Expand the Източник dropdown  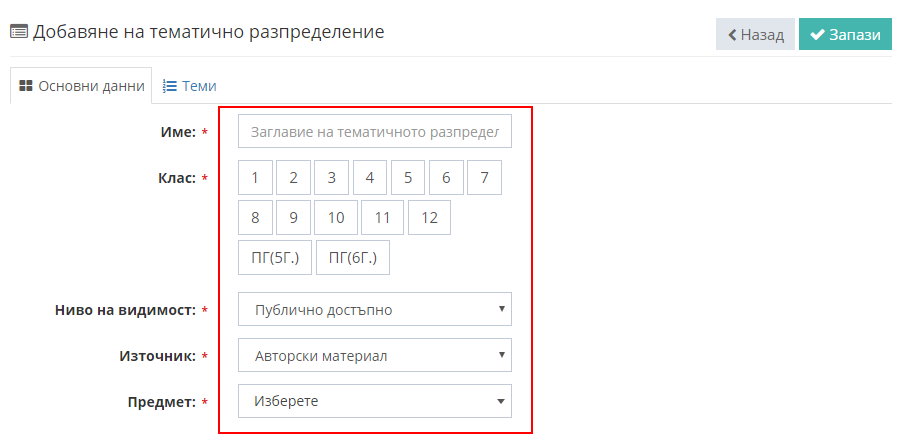click(x=375, y=355)
